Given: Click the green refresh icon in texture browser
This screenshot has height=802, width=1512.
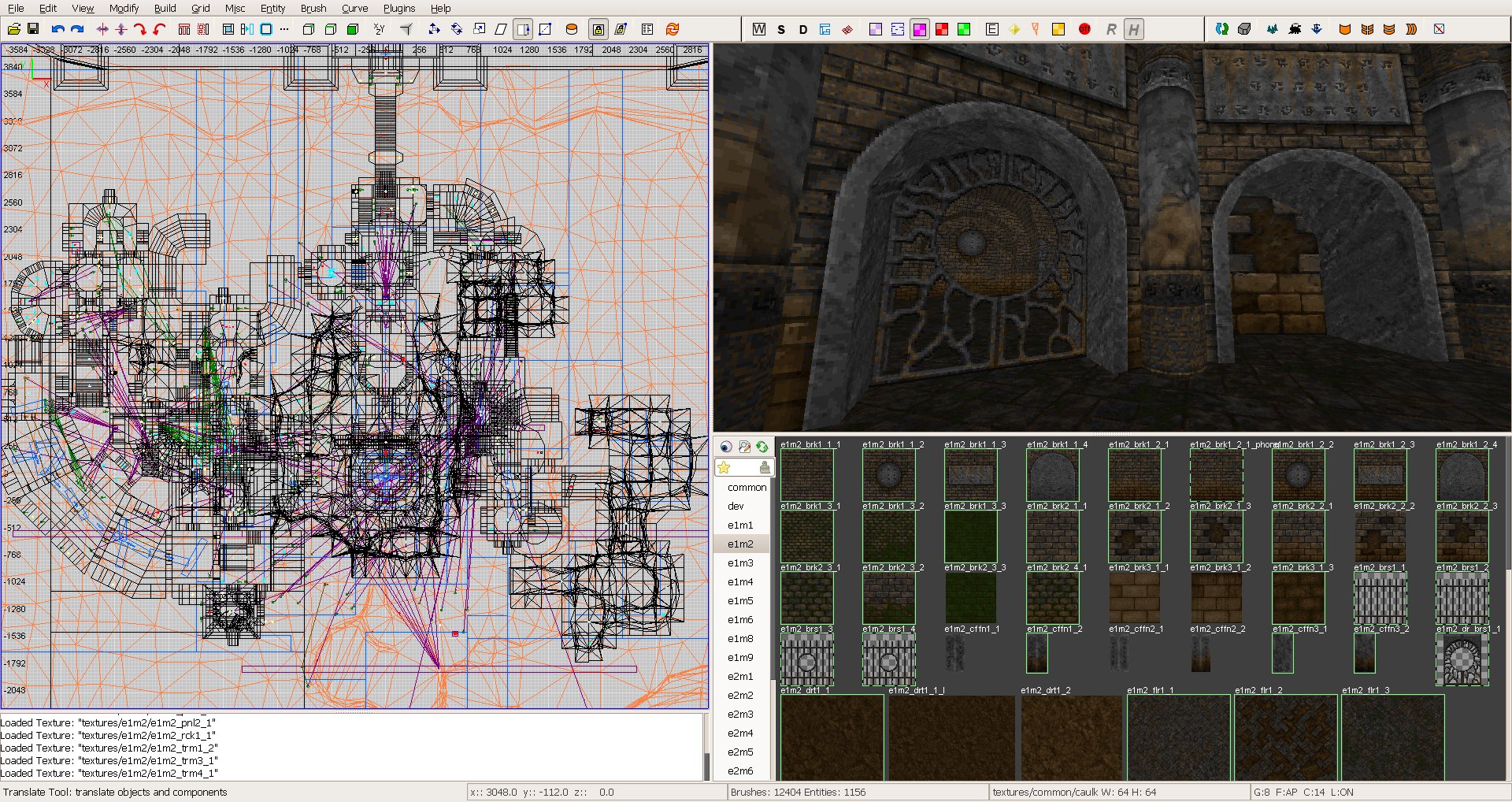Looking at the screenshot, I should pyautogui.click(x=762, y=447).
